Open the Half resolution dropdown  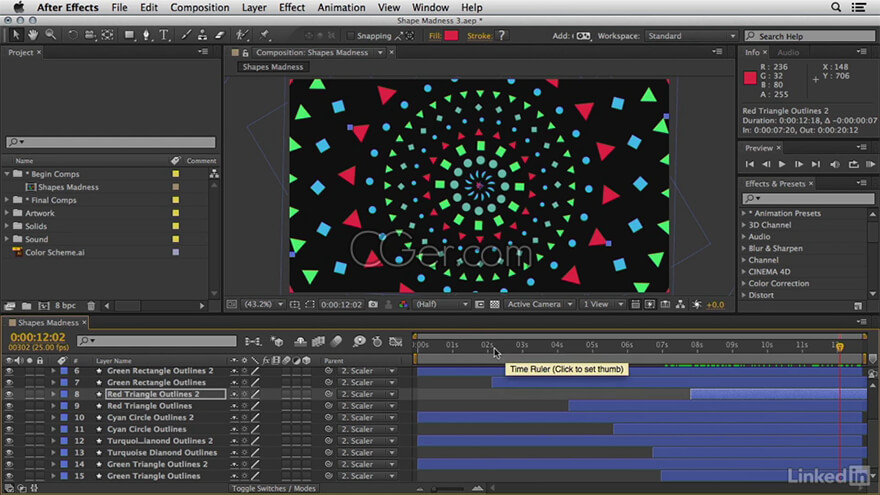click(x=441, y=304)
